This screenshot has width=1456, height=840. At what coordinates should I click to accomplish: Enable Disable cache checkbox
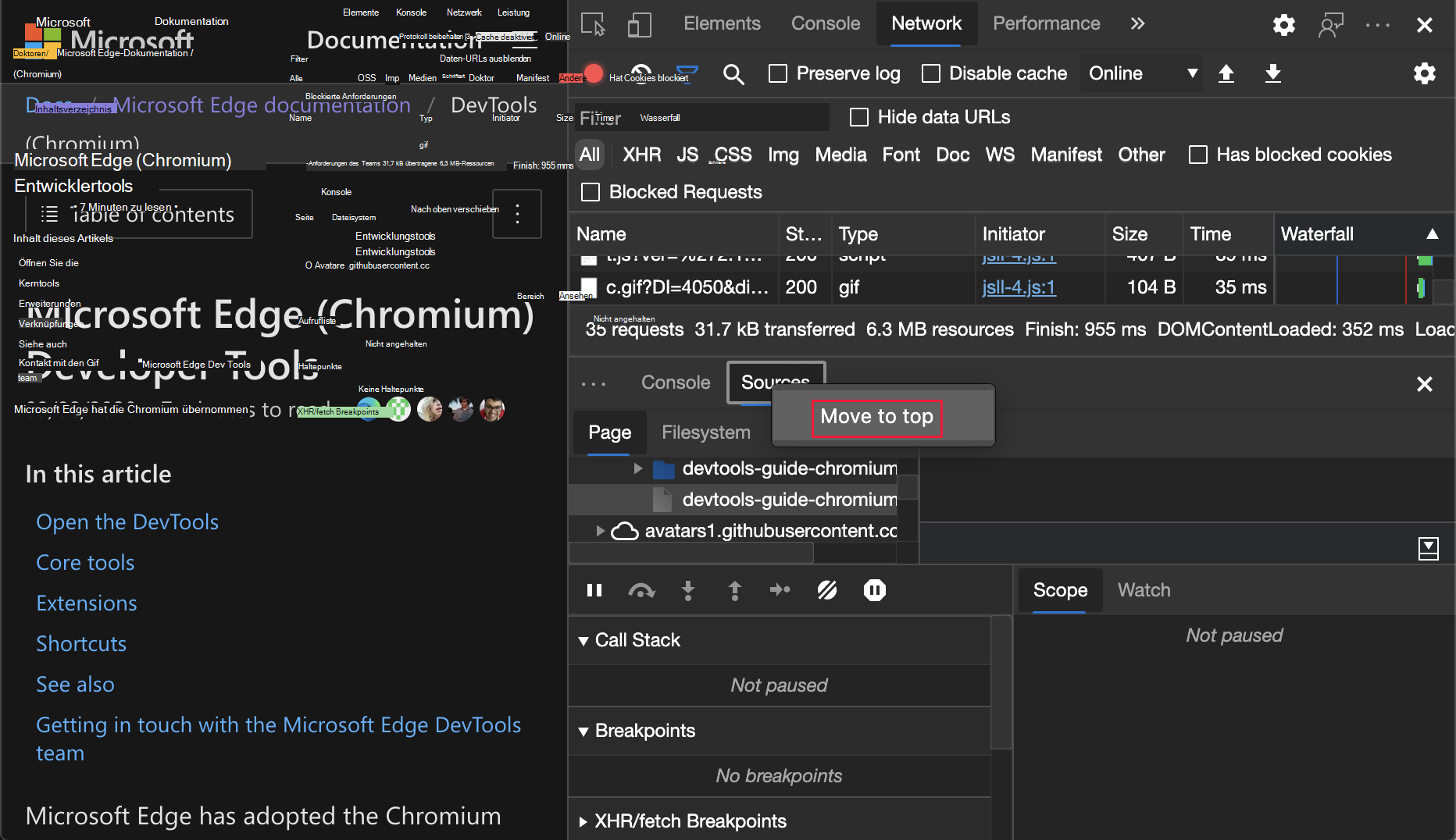930,73
